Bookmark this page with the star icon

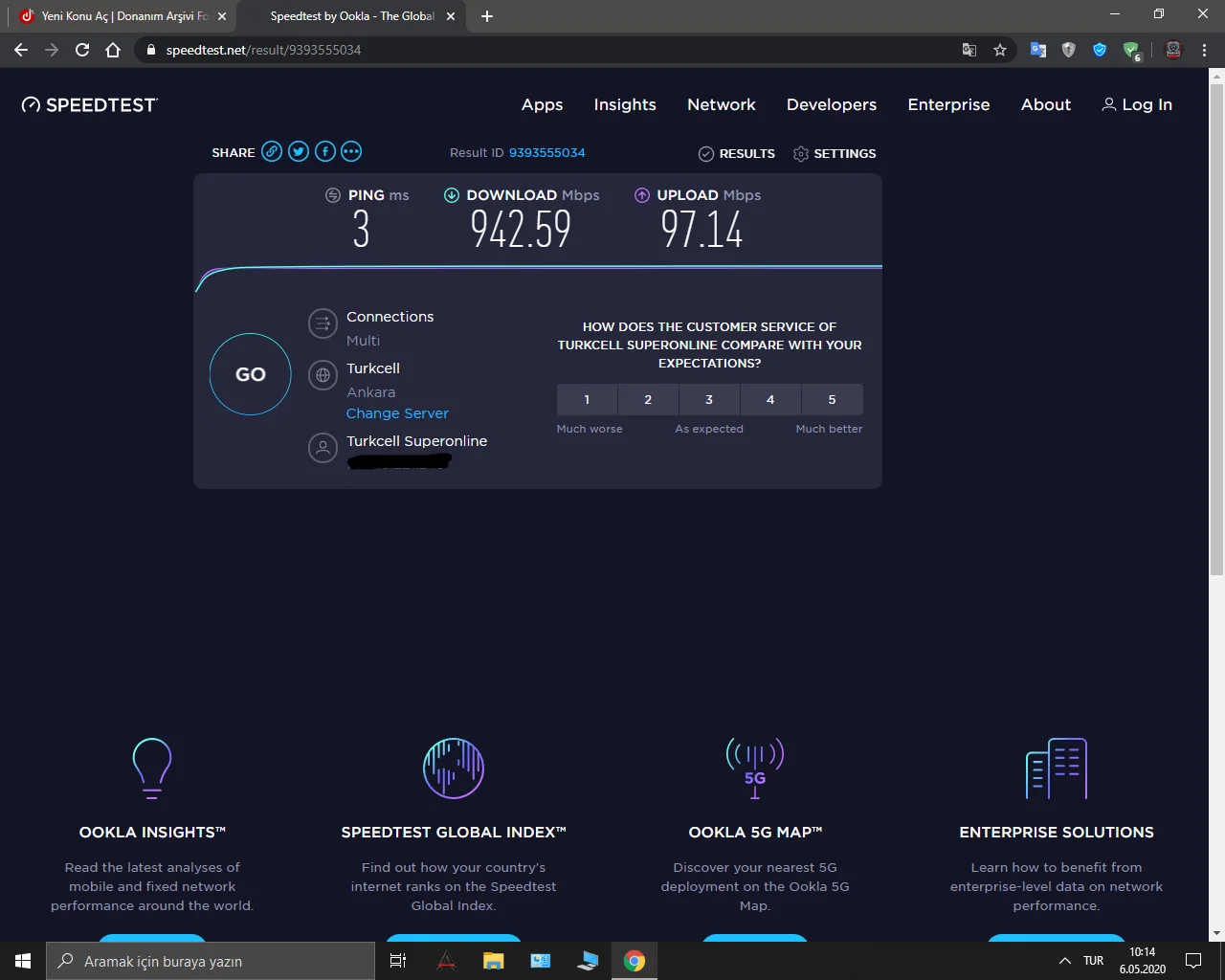1000,50
